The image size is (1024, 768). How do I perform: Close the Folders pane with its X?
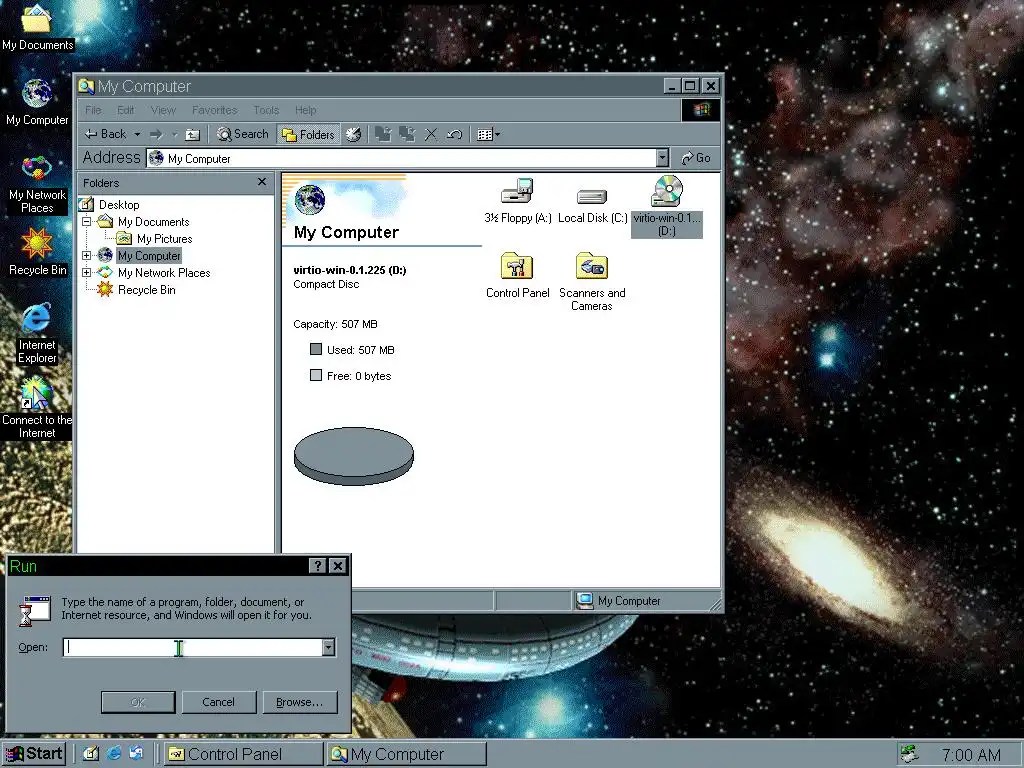pyautogui.click(x=262, y=182)
